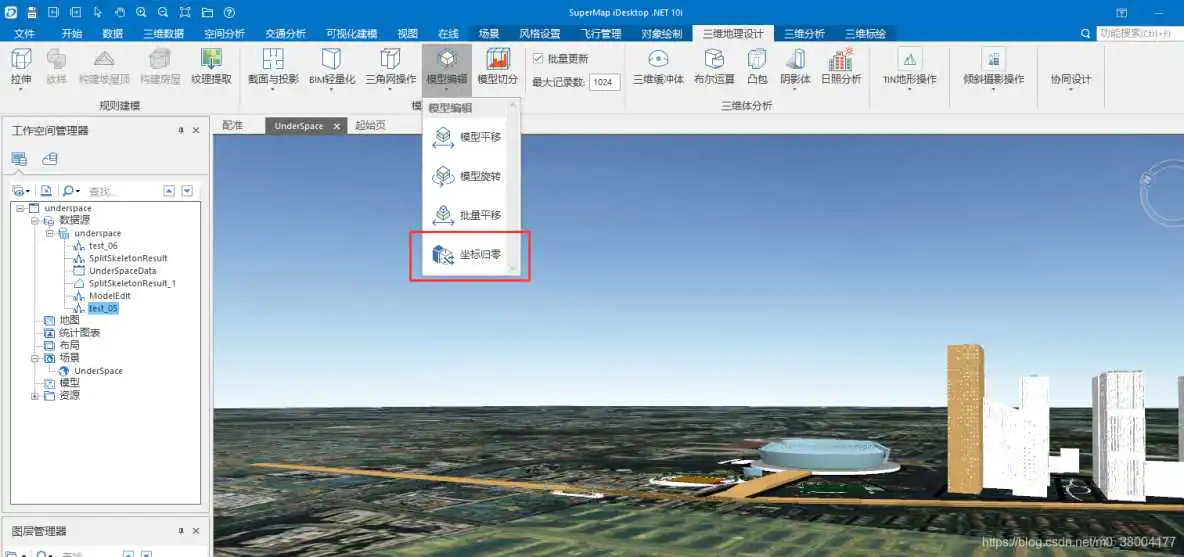
Task: Switch to the 开始 ribbon tab
Action: 72,34
